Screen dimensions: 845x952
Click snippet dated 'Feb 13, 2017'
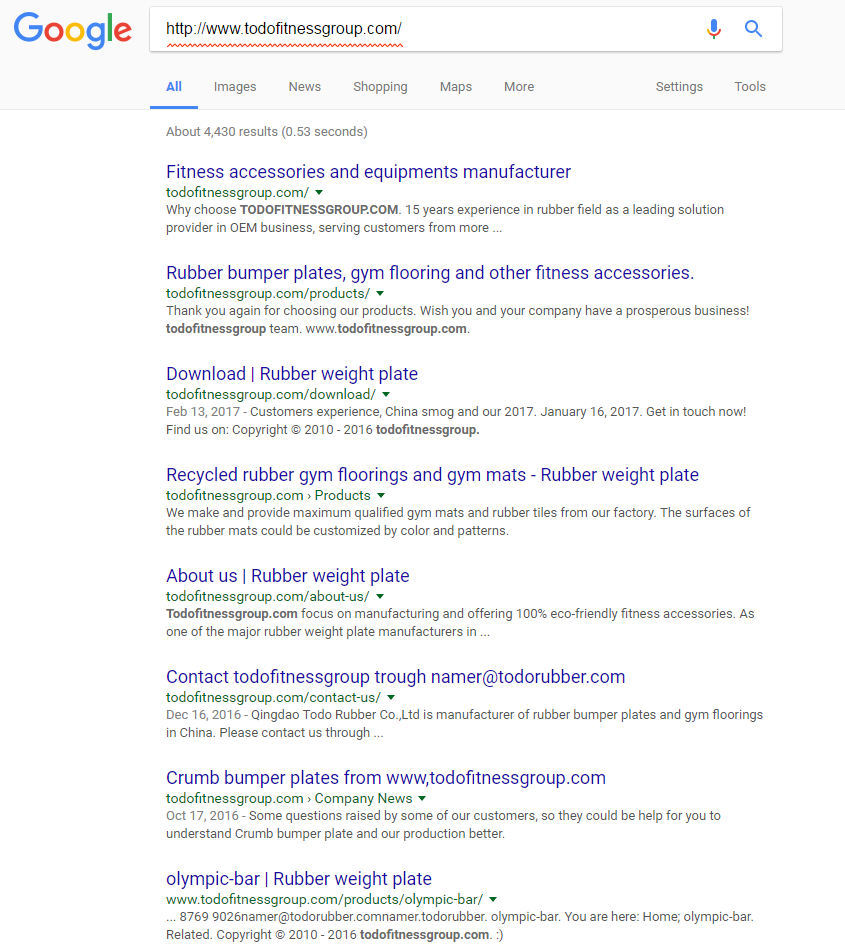point(456,421)
